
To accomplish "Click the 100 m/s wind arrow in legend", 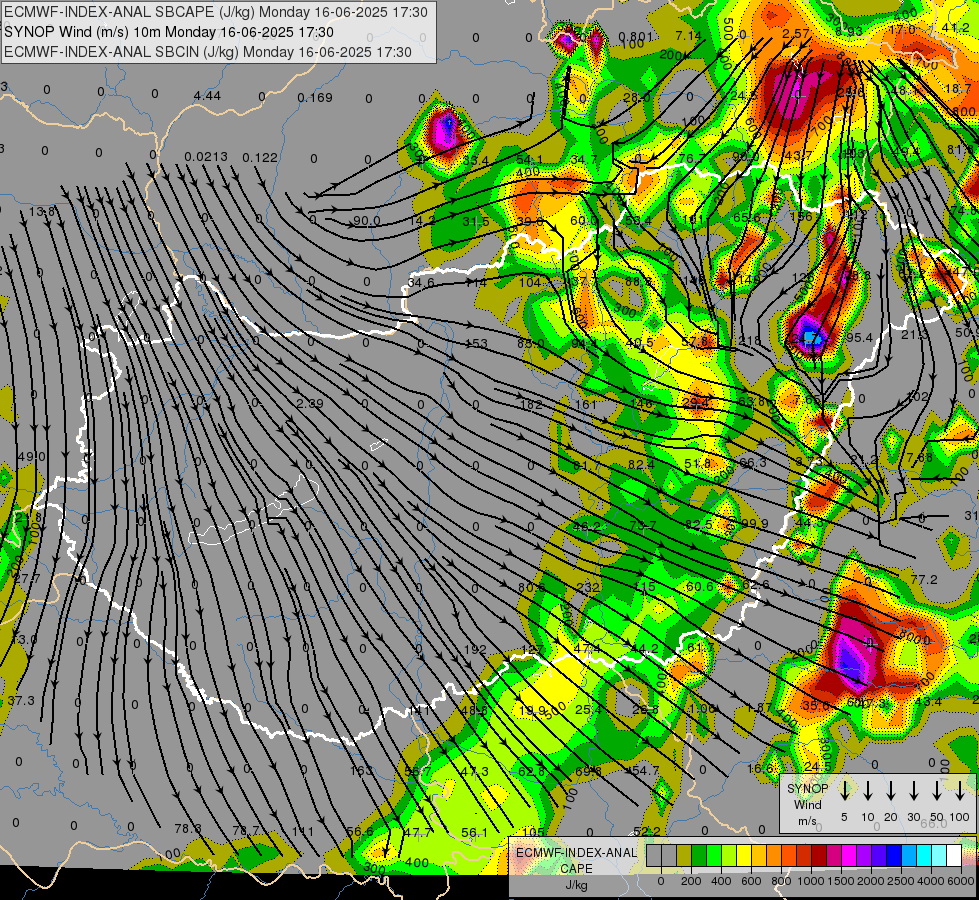I will [960, 791].
